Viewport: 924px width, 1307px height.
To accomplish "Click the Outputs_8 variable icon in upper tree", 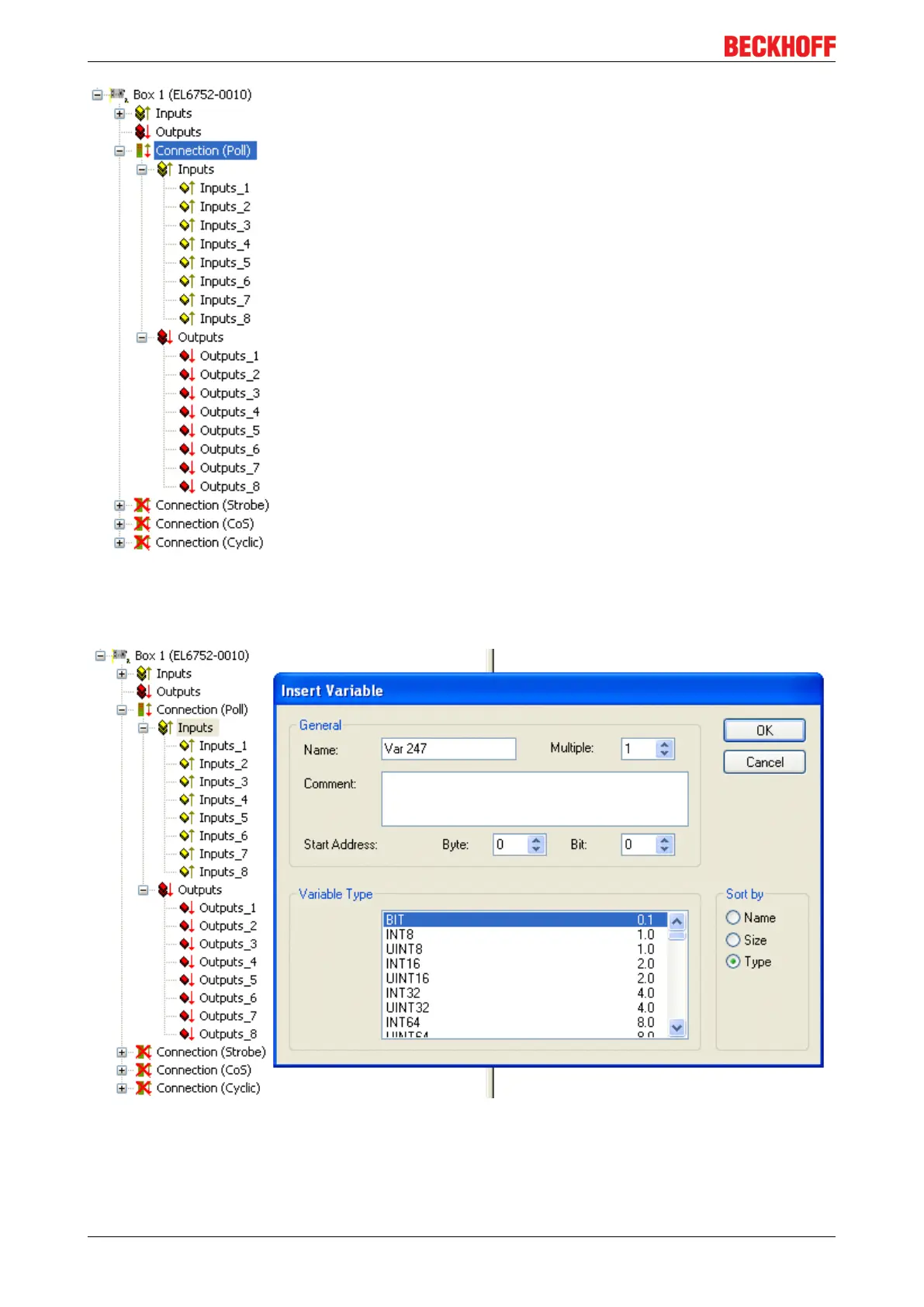I will click(x=187, y=486).
